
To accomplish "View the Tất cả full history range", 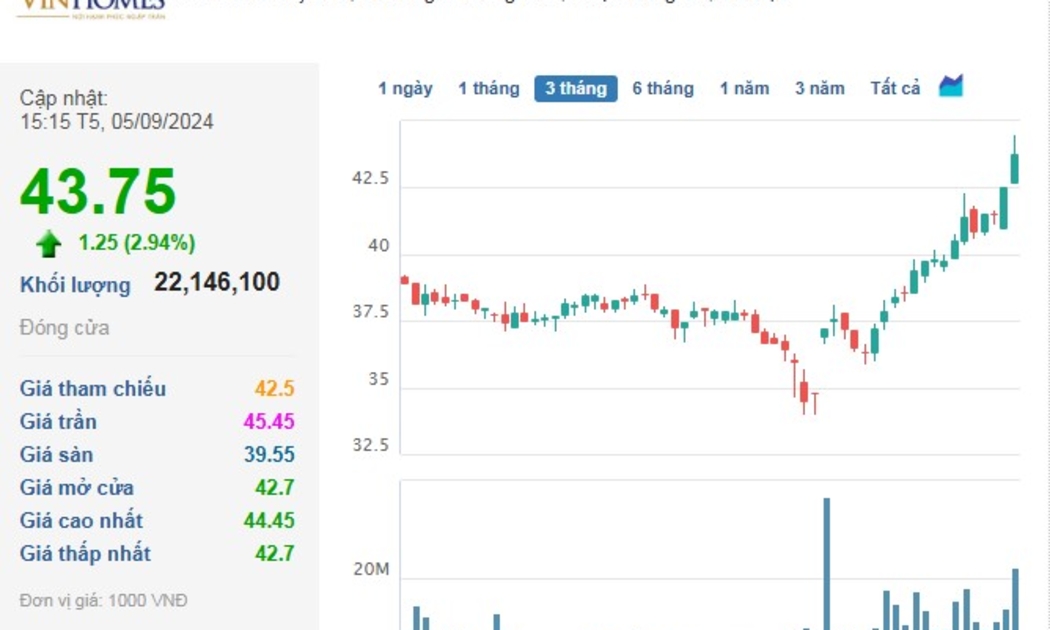I will click(x=895, y=88).
